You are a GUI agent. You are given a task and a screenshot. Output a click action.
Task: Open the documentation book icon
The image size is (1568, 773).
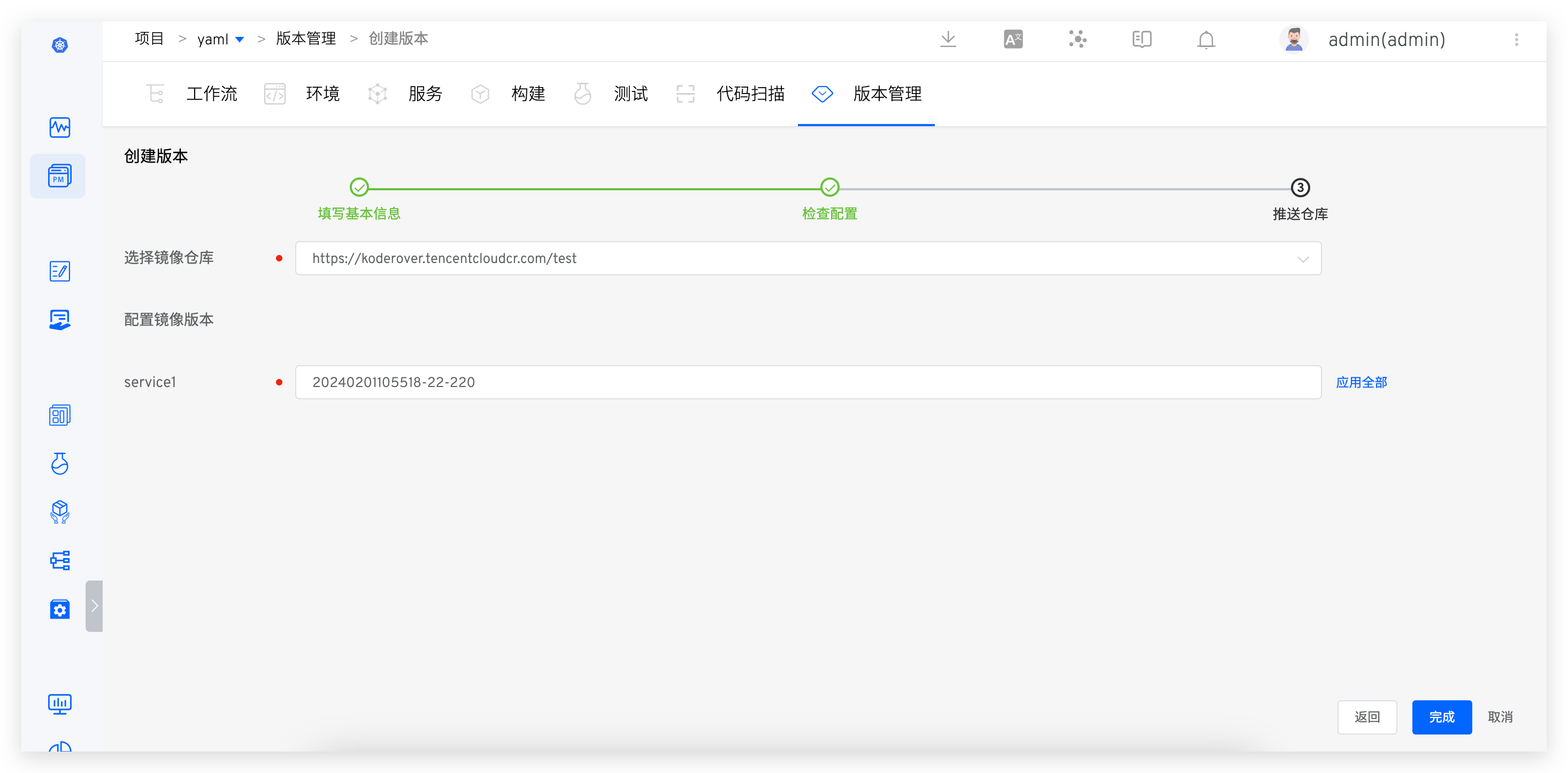[x=1141, y=40]
